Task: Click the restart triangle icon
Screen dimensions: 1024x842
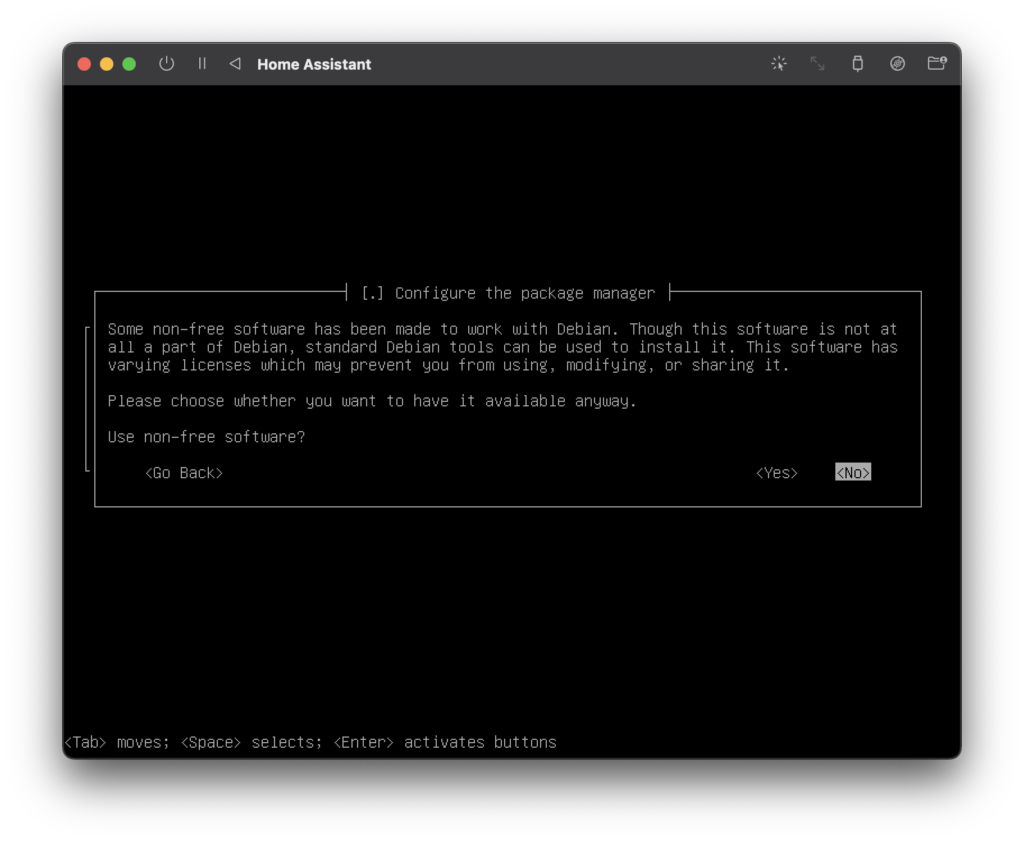Action: [x=235, y=63]
